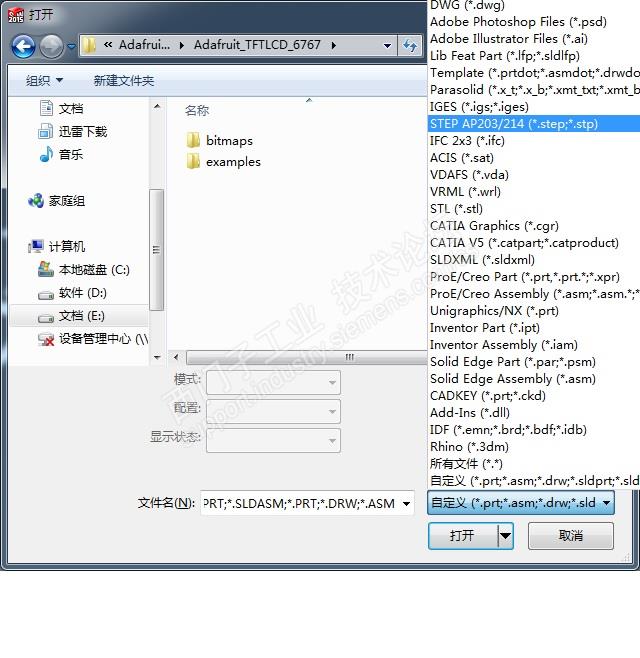This screenshot has width=640, height=658.
Task: Choose Template (*.prtdot) file type
Action: click(x=533, y=73)
